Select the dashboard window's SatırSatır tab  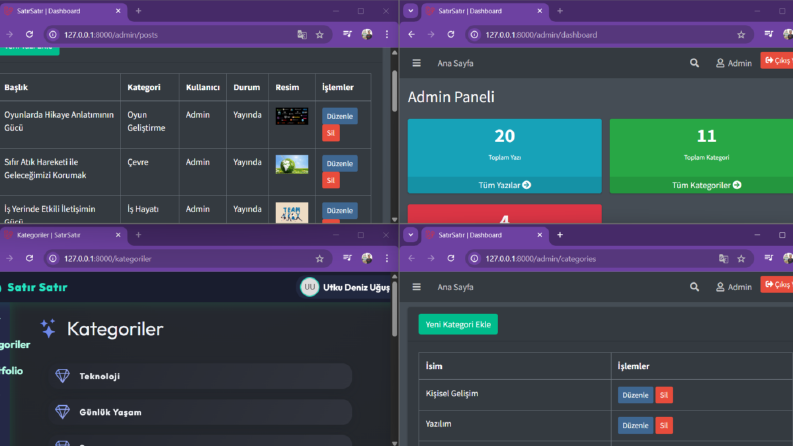tap(484, 11)
